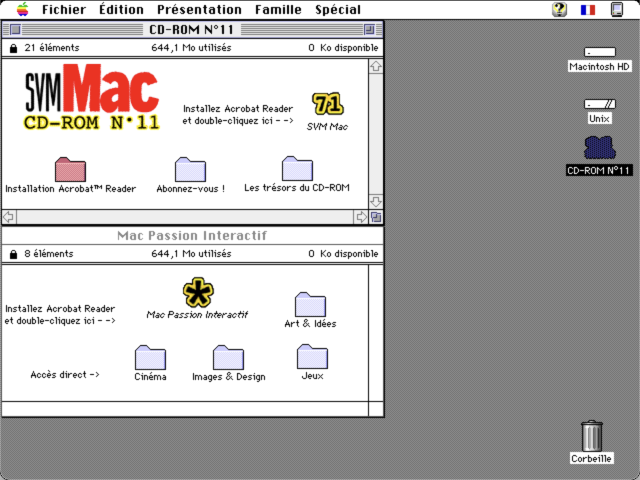Screen dimensions: 640x480
Task: Click the 'Accès direct ->' label
Action: click(65, 375)
